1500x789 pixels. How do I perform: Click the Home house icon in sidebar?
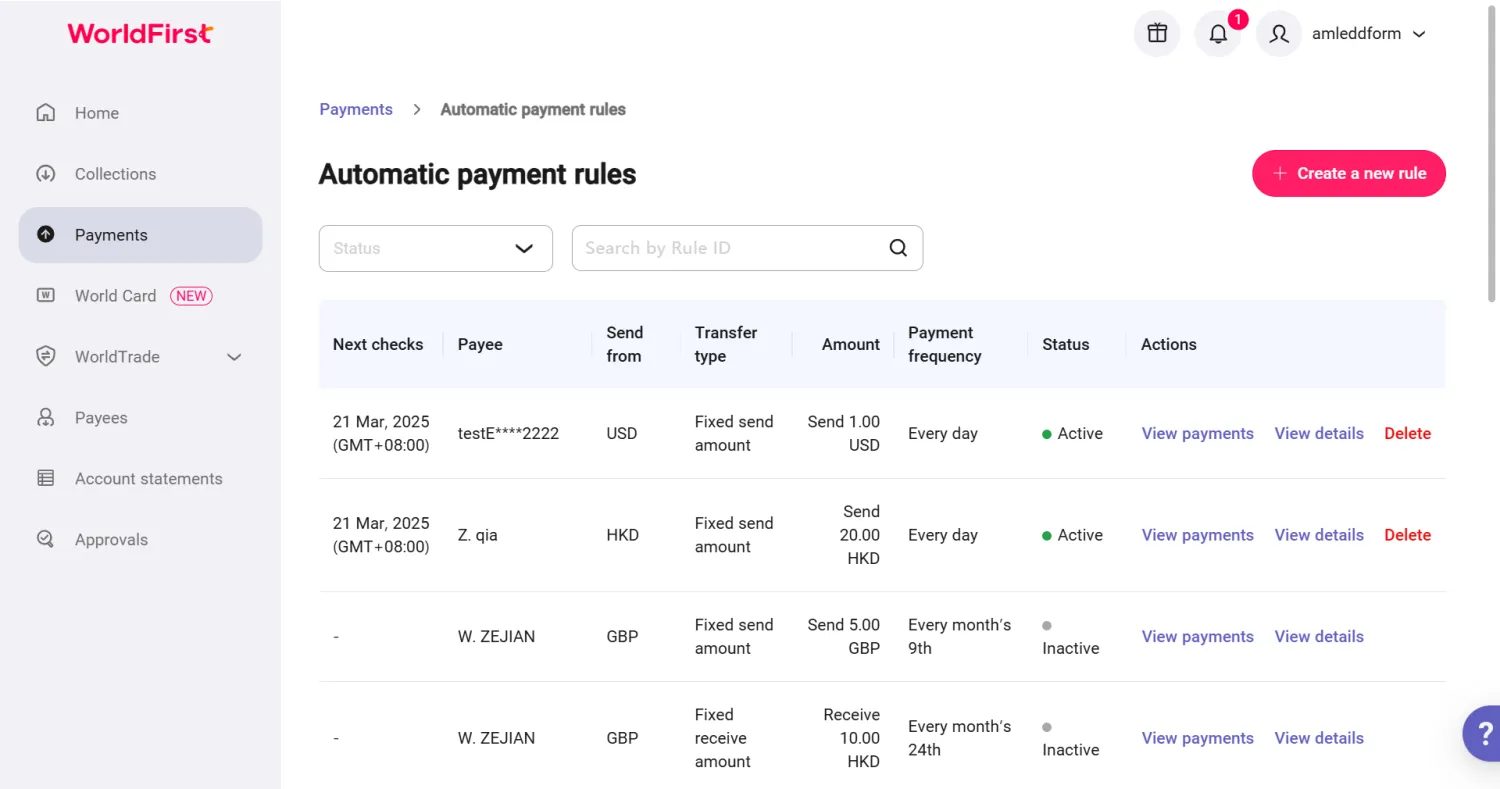click(45, 113)
